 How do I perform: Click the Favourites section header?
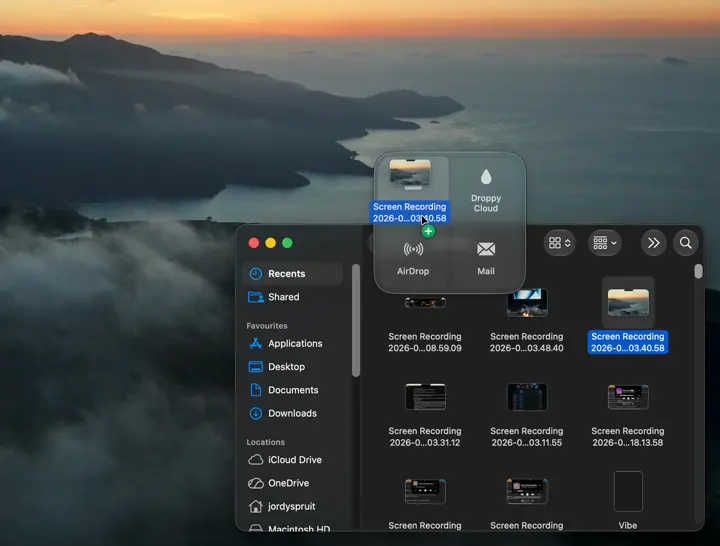point(267,326)
